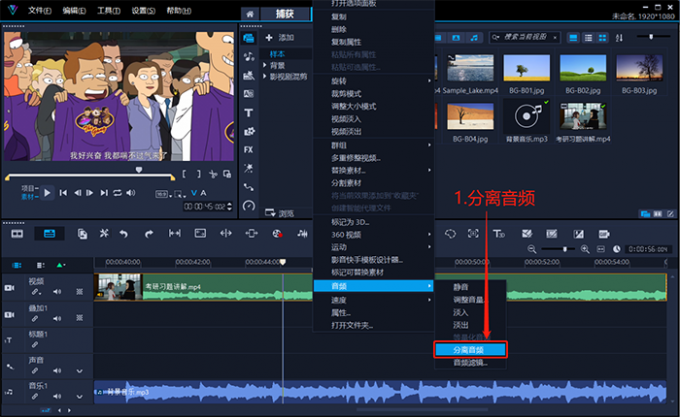Click the Play button in preview

click(46, 192)
